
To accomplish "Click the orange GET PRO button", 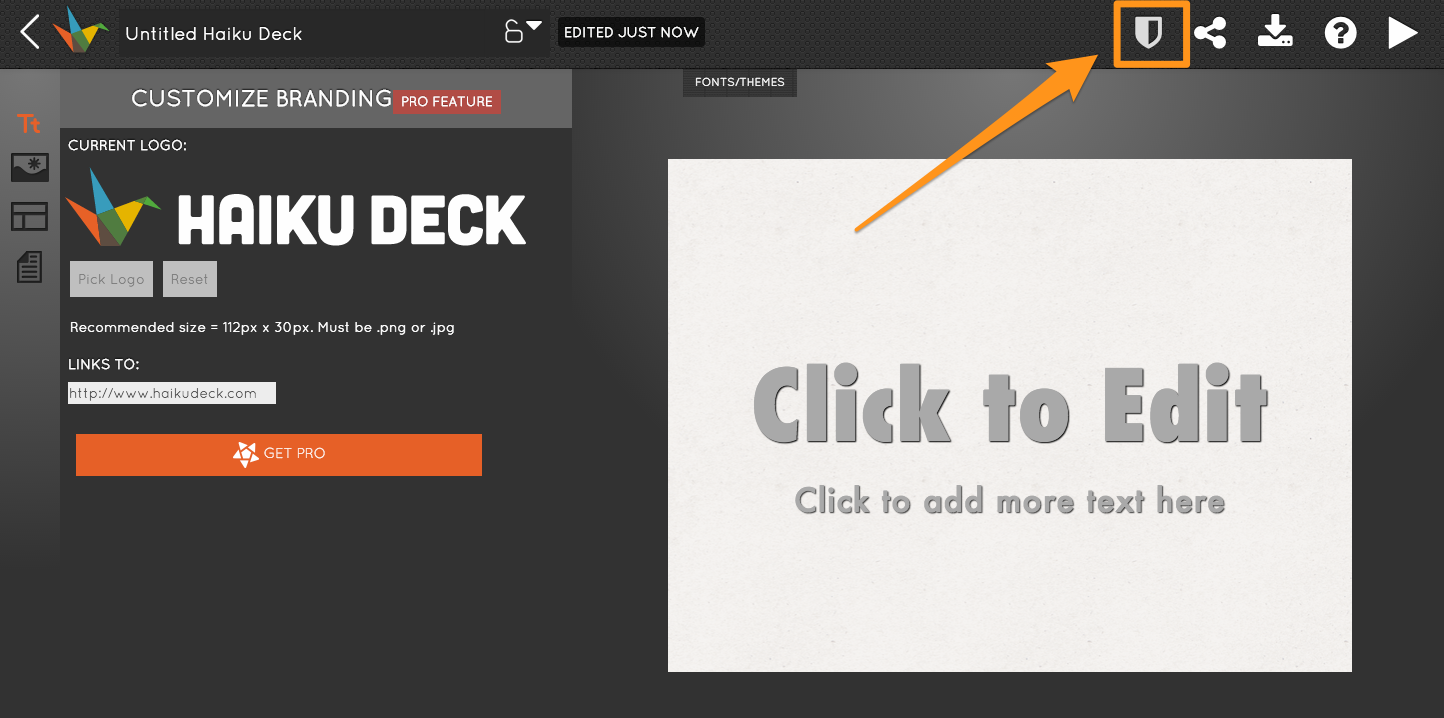I will [x=278, y=454].
